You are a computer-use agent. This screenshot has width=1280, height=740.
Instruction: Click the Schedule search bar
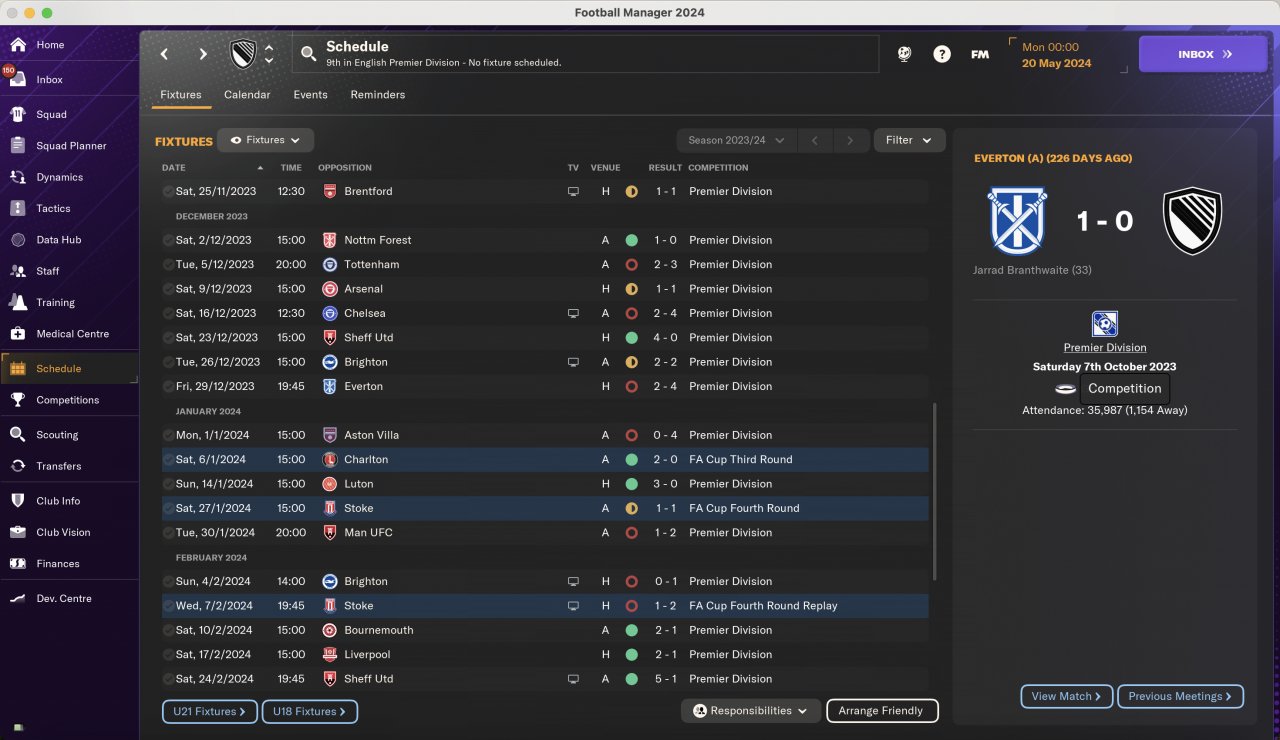point(586,54)
